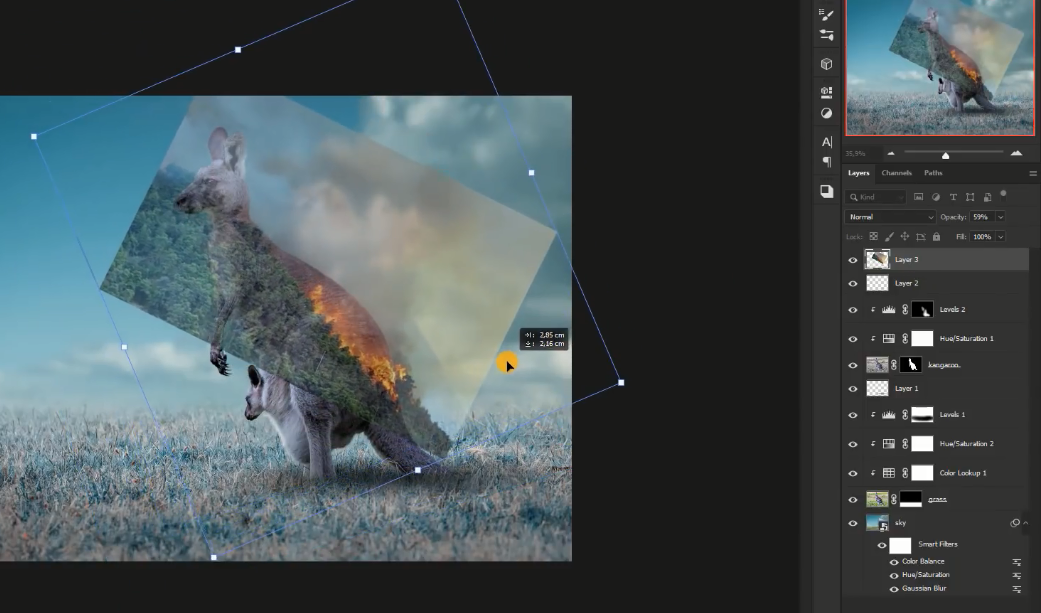Switch to the Paths tab
The height and width of the screenshot is (613, 1041).
click(x=932, y=173)
